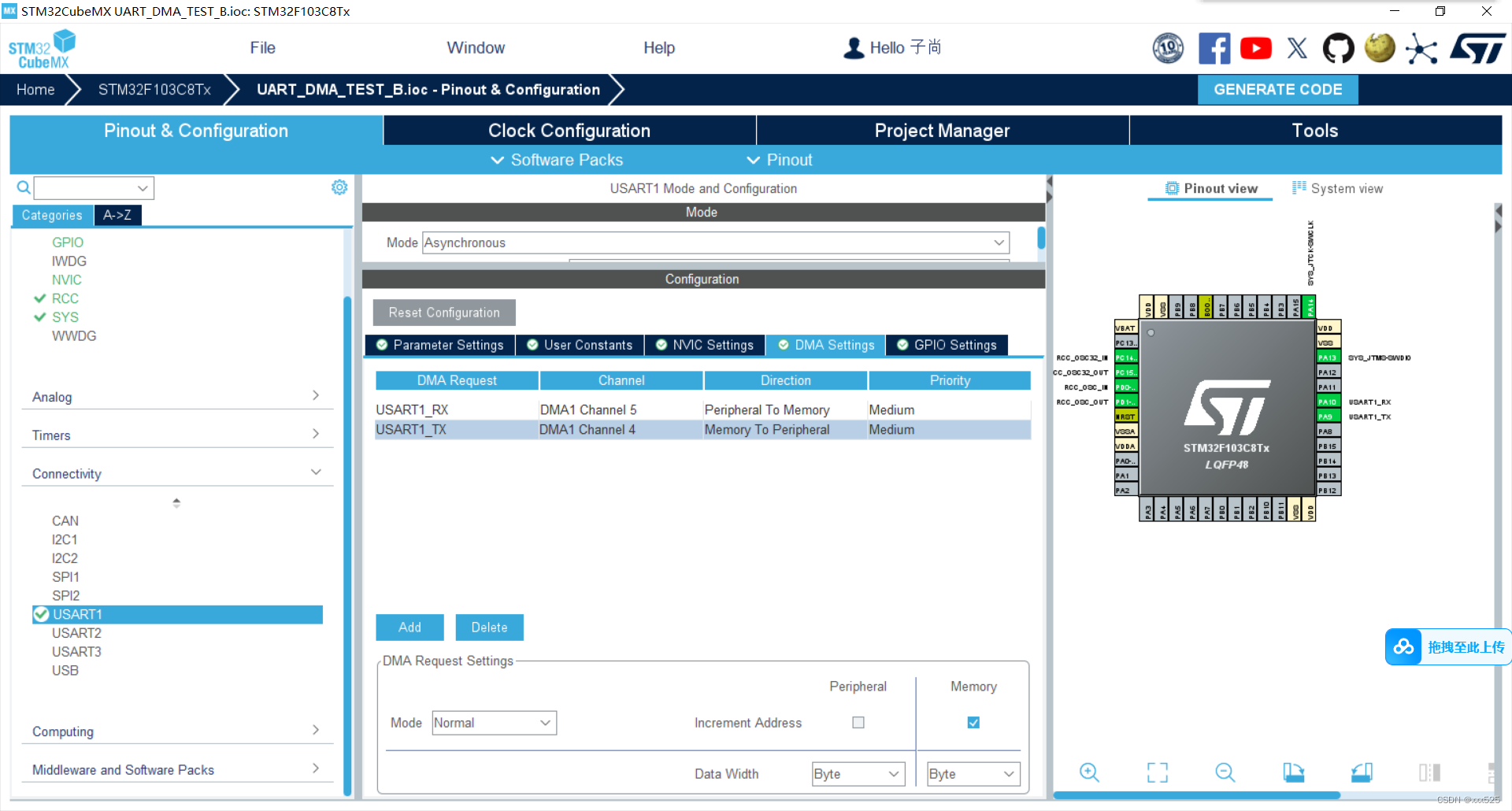Screen dimensions: 1512x811
Task: Click the STM32CubeMX logo
Action: pos(42,49)
